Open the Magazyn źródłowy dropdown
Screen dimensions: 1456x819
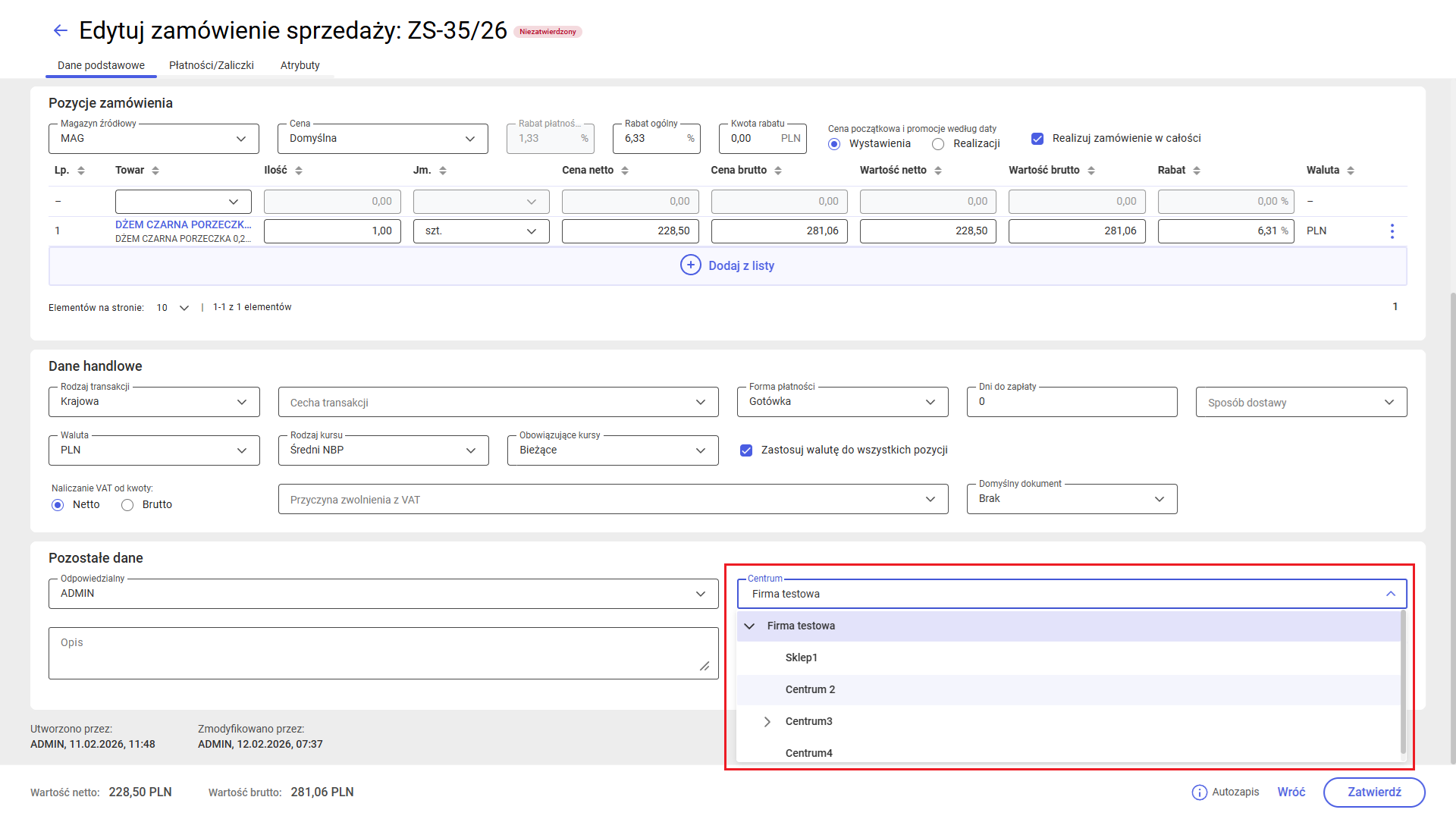tap(153, 139)
